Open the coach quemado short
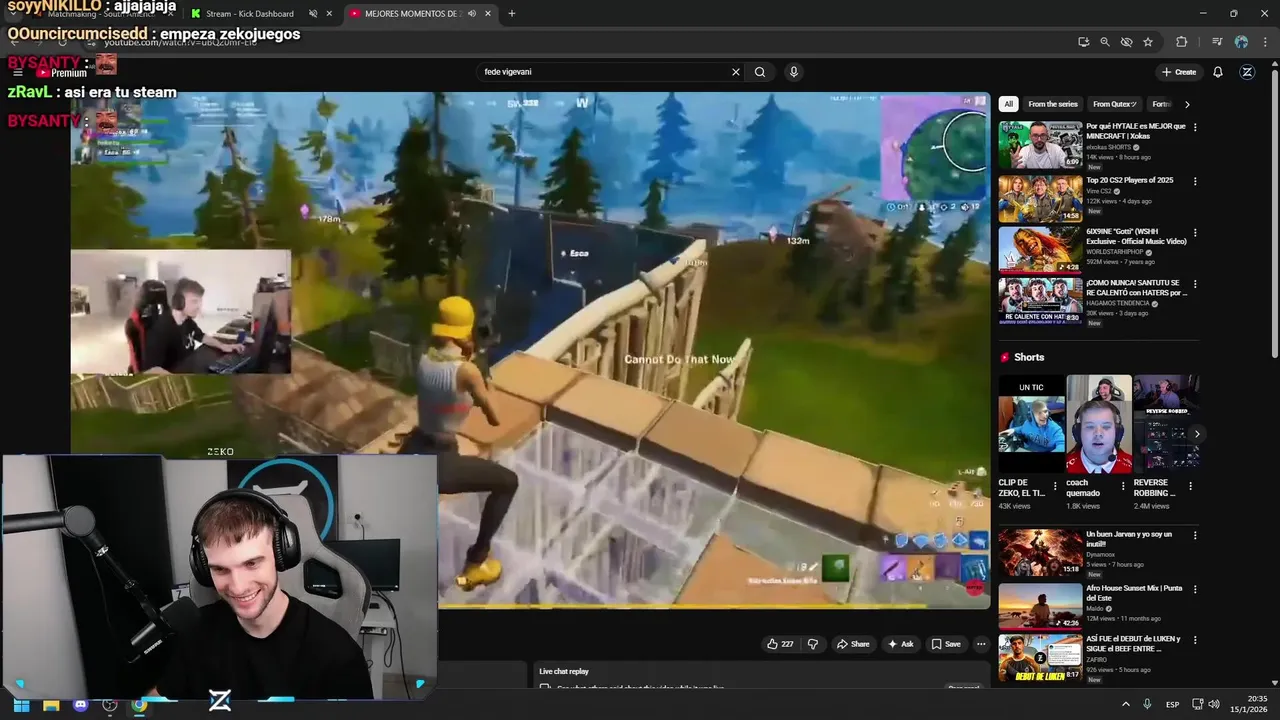The height and width of the screenshot is (720, 1280). click(x=1099, y=424)
